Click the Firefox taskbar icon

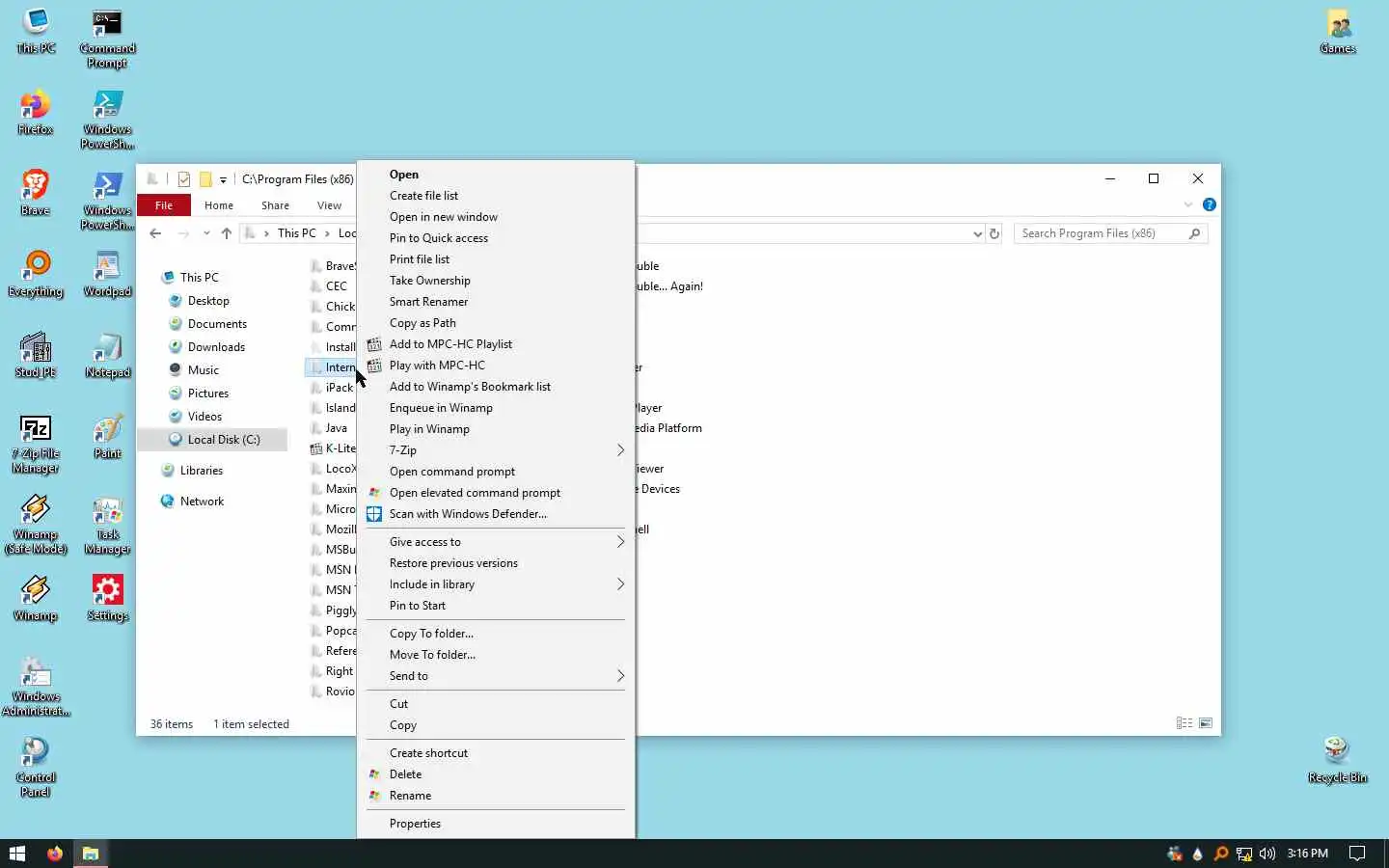point(55,854)
